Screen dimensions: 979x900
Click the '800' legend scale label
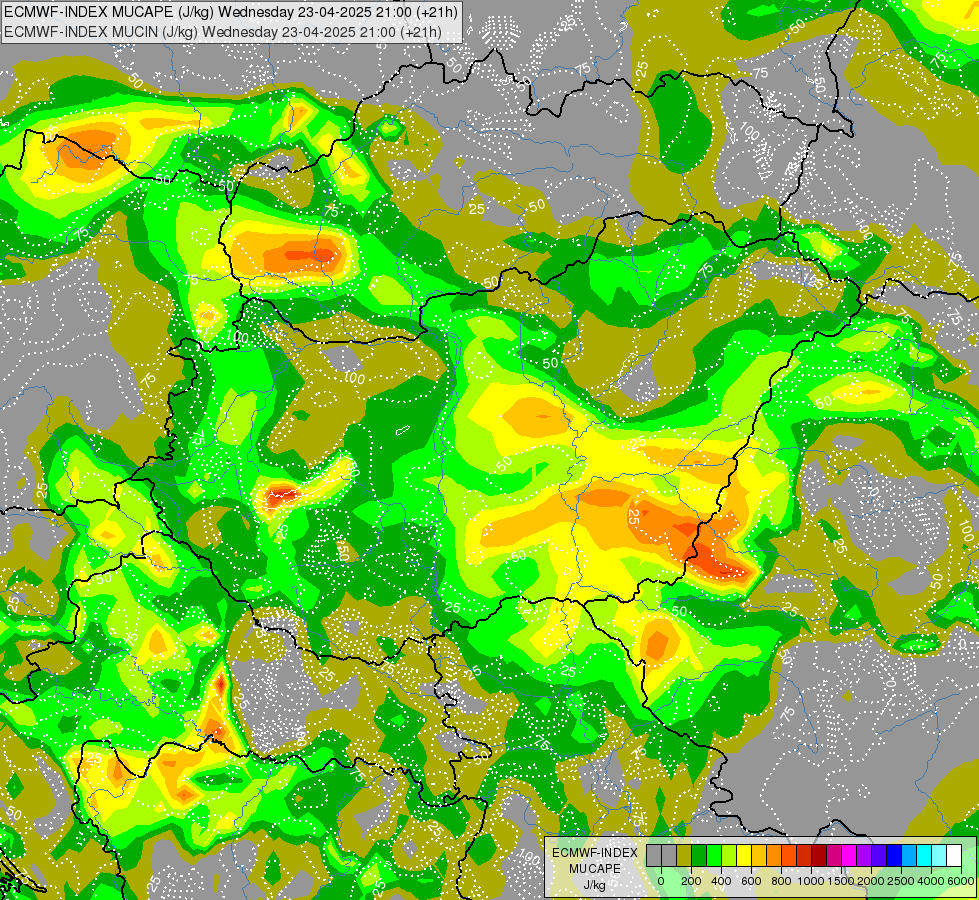pos(781,881)
